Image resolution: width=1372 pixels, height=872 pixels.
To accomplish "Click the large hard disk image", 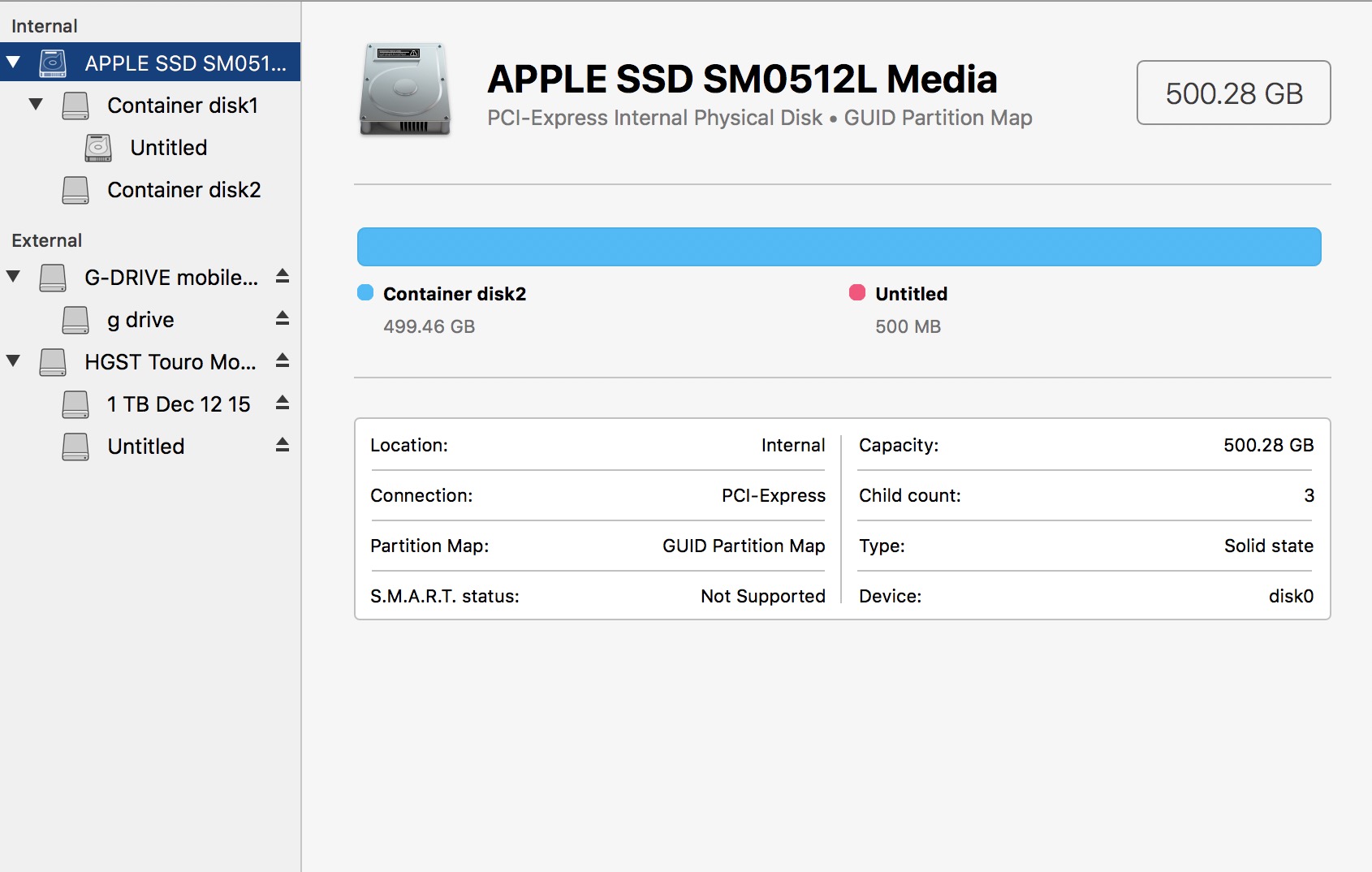I will pos(405,89).
